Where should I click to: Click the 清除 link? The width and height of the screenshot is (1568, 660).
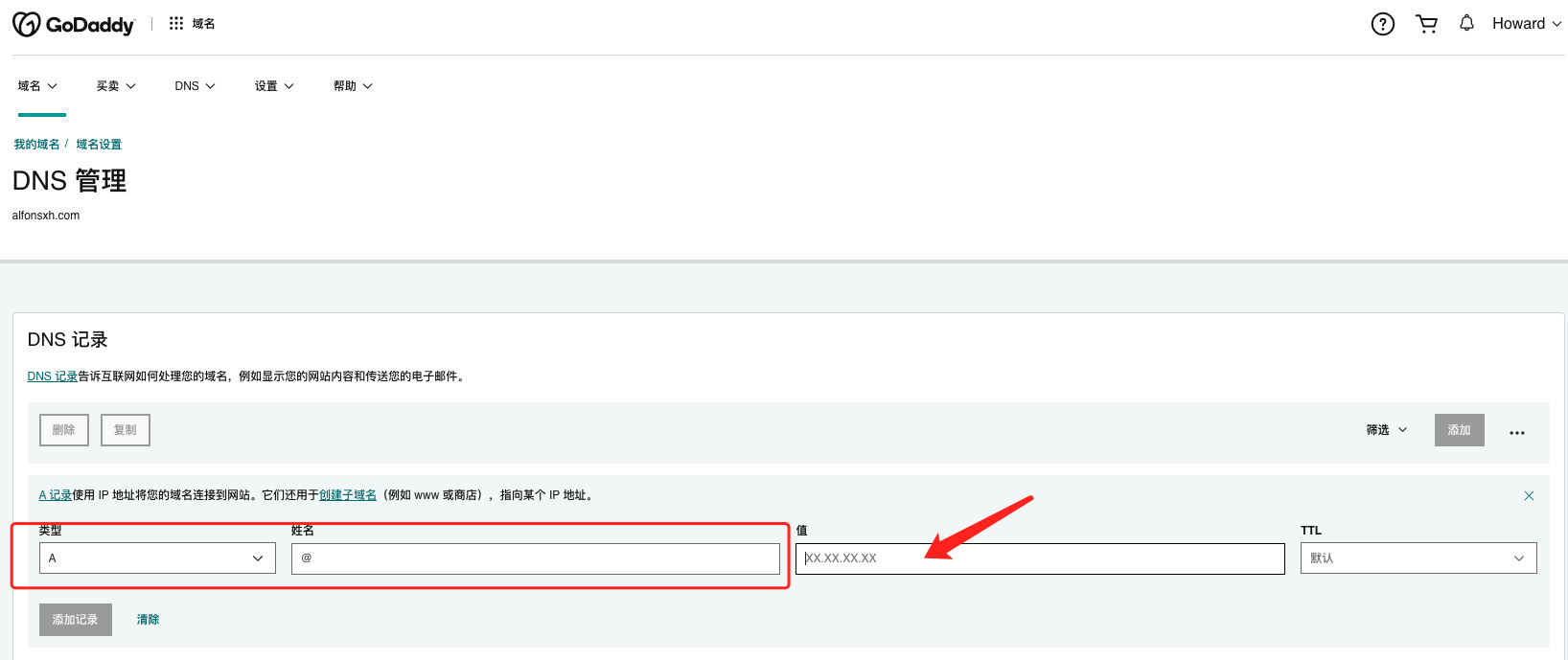click(148, 620)
